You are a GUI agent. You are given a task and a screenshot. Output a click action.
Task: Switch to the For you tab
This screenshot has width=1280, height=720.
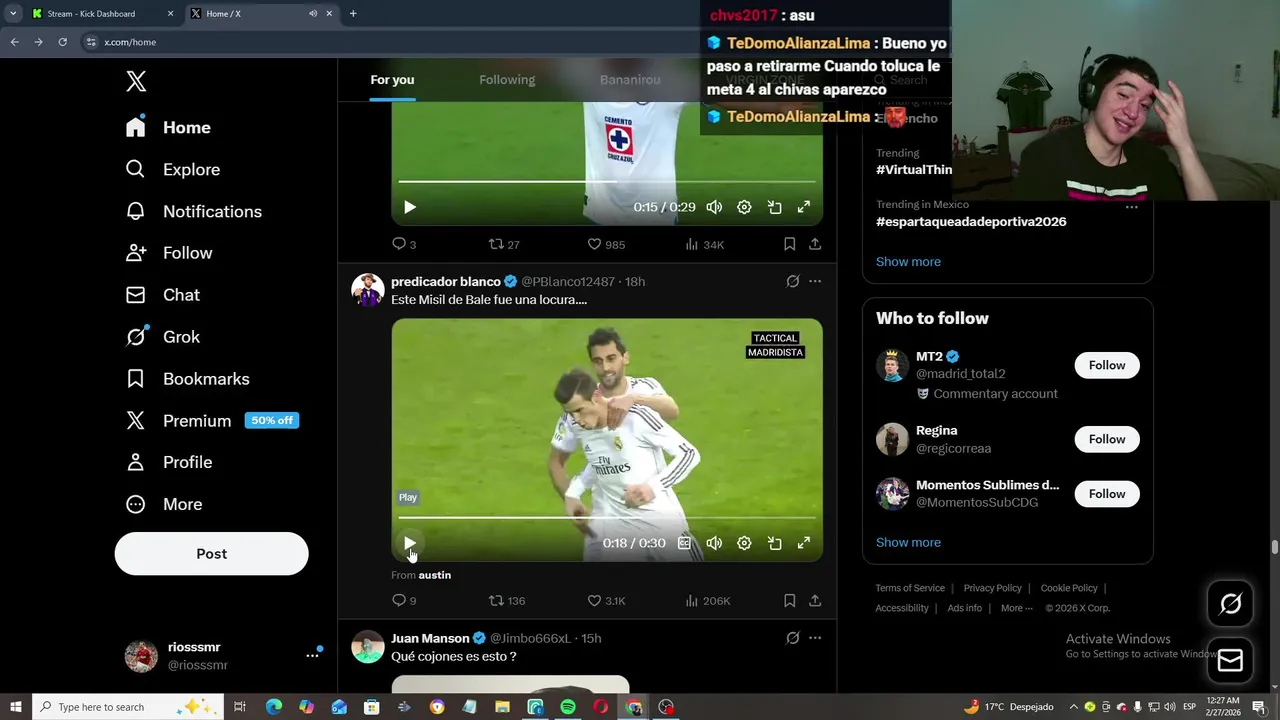click(x=392, y=80)
